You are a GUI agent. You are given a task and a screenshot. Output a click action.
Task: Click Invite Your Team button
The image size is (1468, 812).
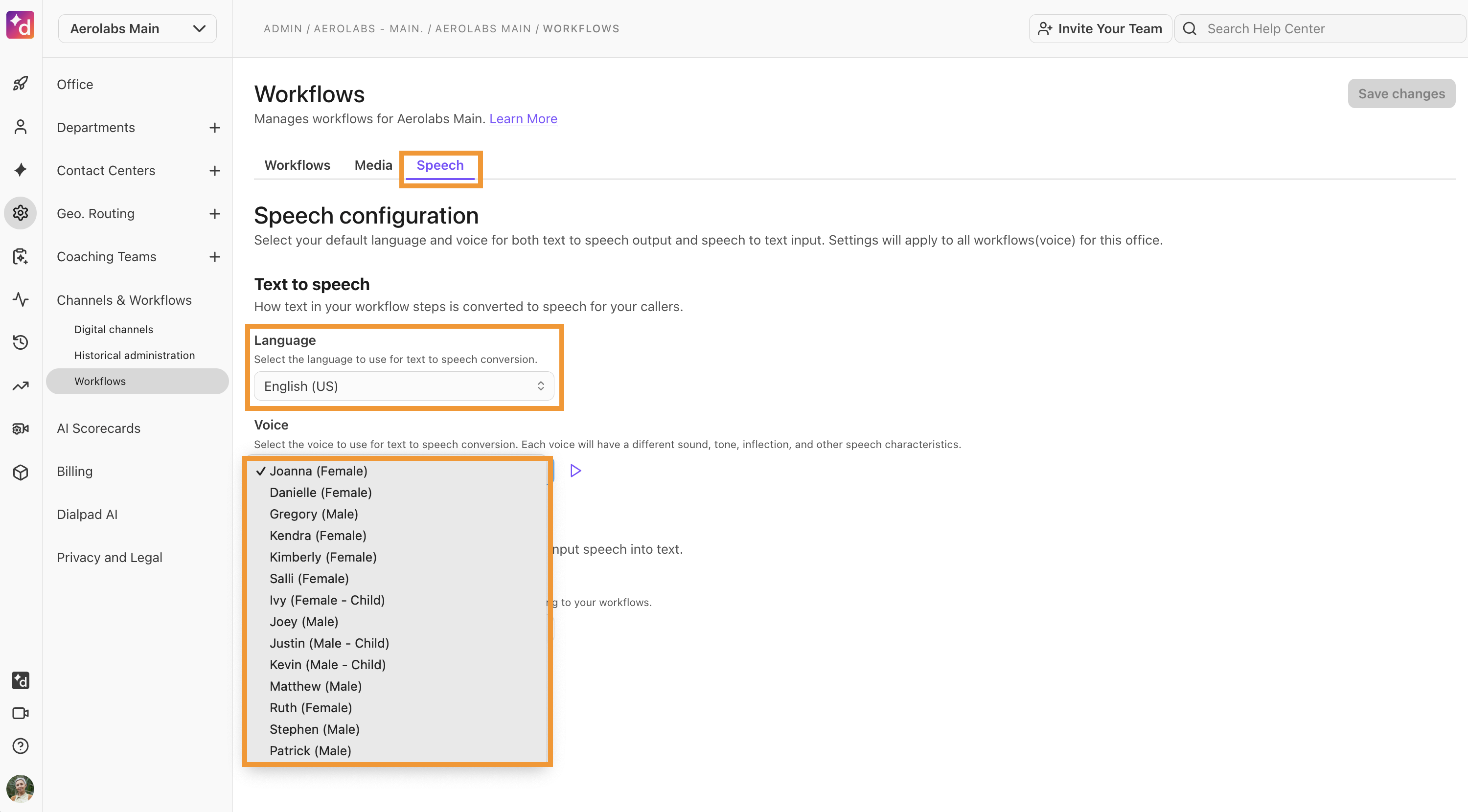click(1100, 28)
